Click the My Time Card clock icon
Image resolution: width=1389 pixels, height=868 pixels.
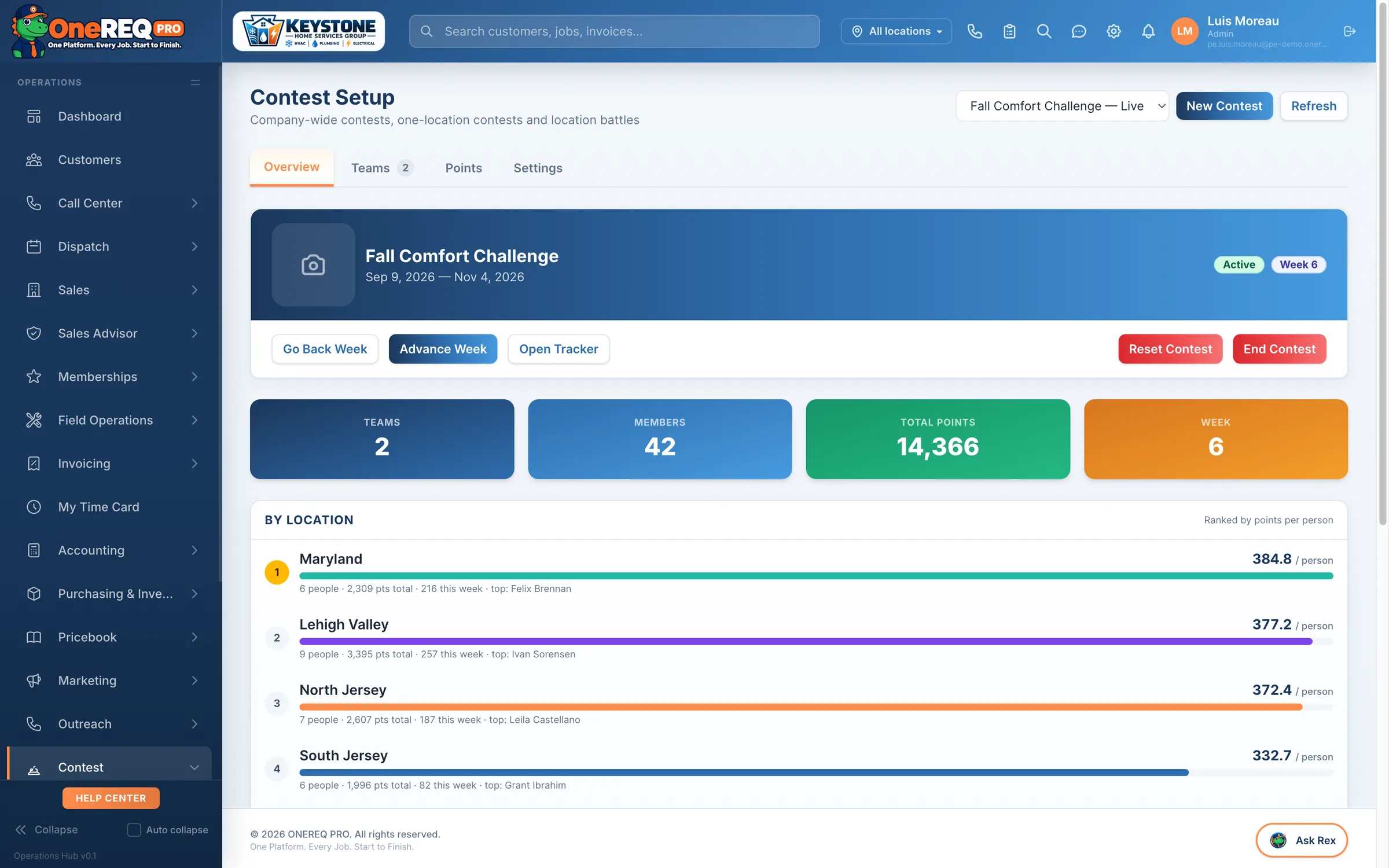click(34, 507)
